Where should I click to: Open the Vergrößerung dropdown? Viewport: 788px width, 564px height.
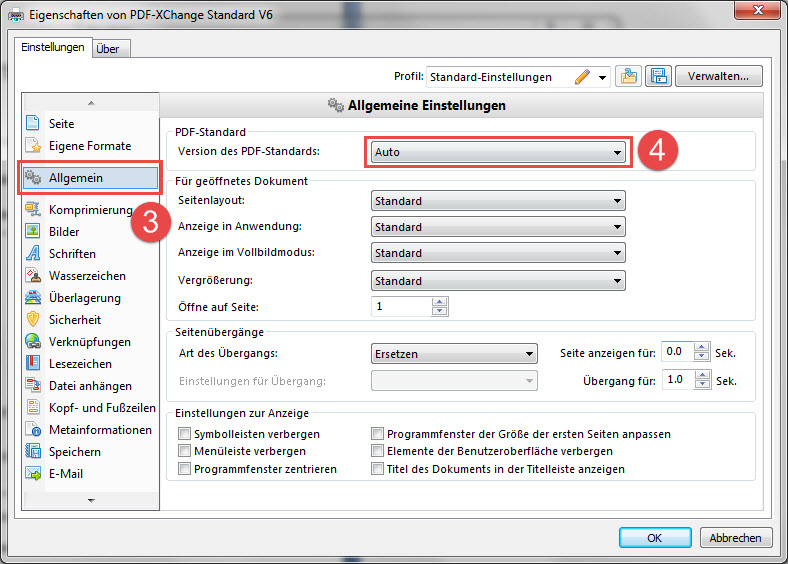pyautogui.click(x=498, y=280)
